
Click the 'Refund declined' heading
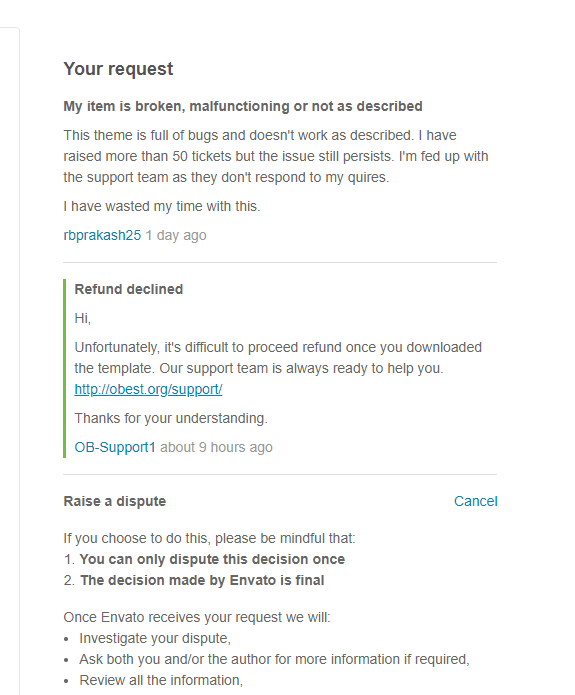pos(129,289)
